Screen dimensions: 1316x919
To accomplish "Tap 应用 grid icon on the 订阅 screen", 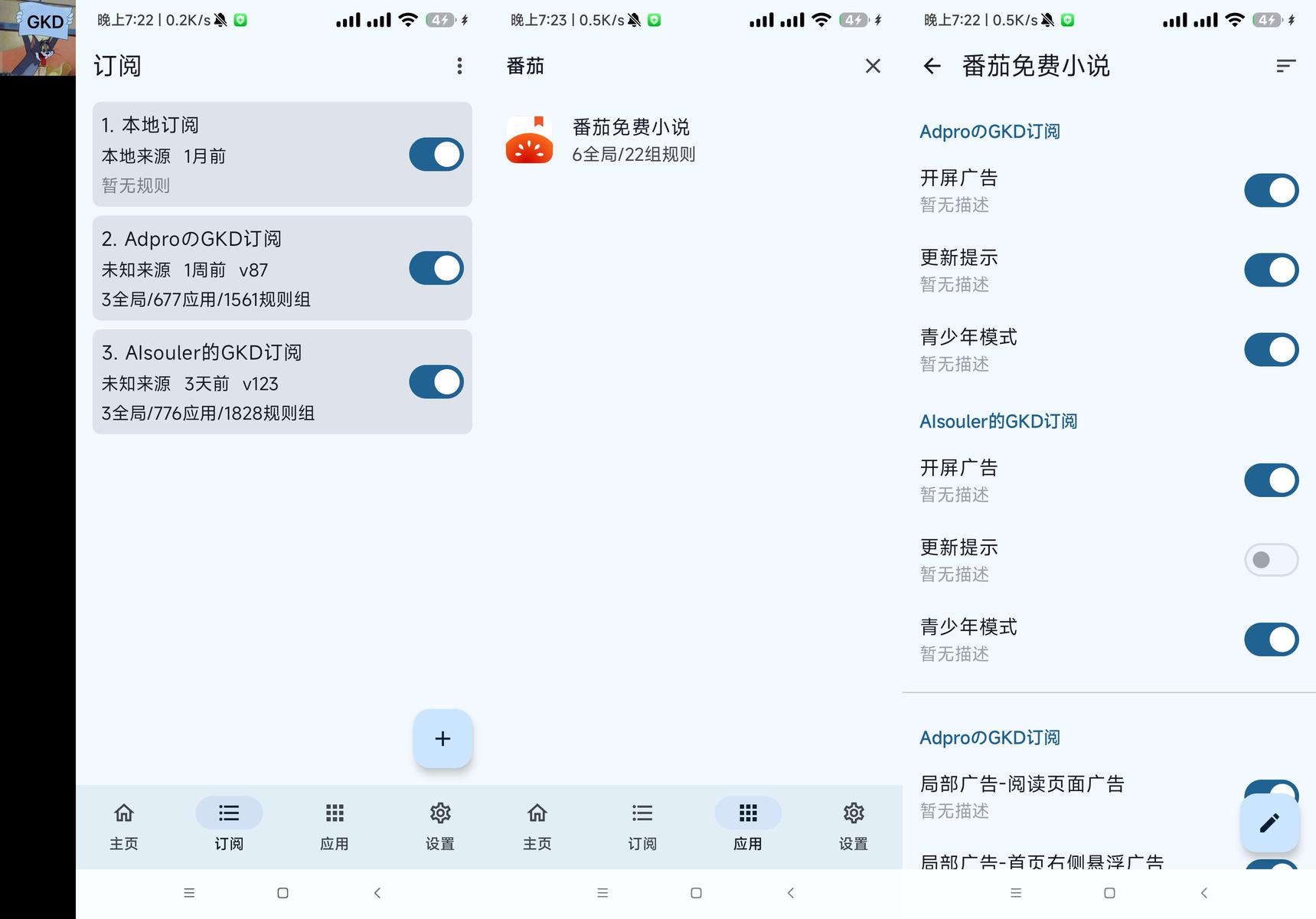I will tap(335, 813).
